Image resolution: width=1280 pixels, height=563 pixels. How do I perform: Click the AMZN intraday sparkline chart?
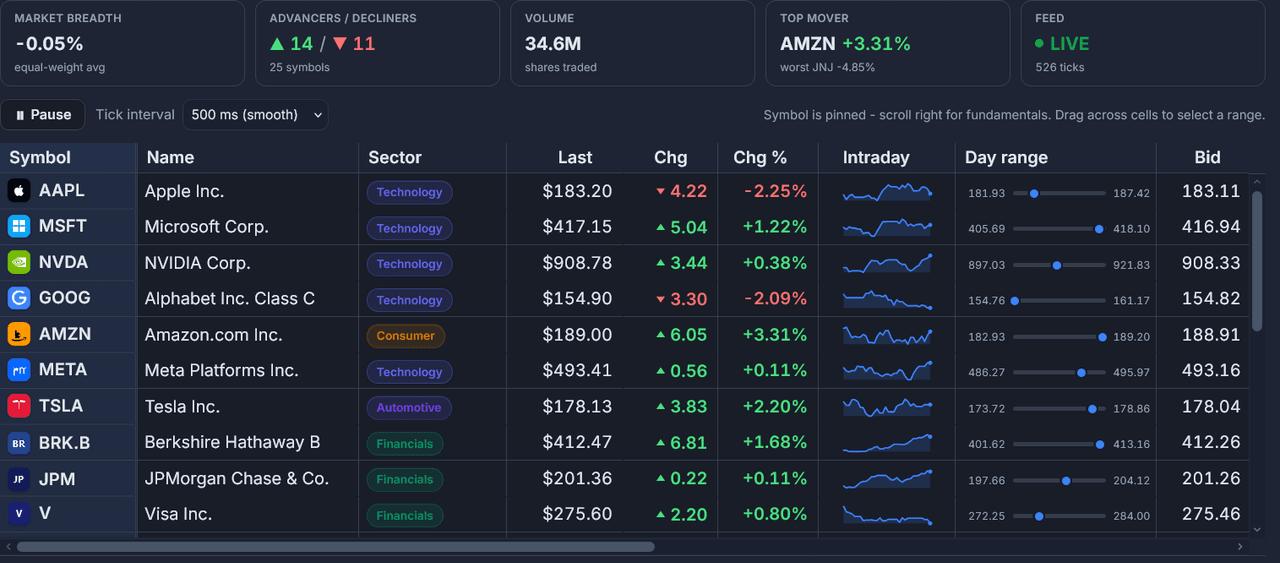887,335
